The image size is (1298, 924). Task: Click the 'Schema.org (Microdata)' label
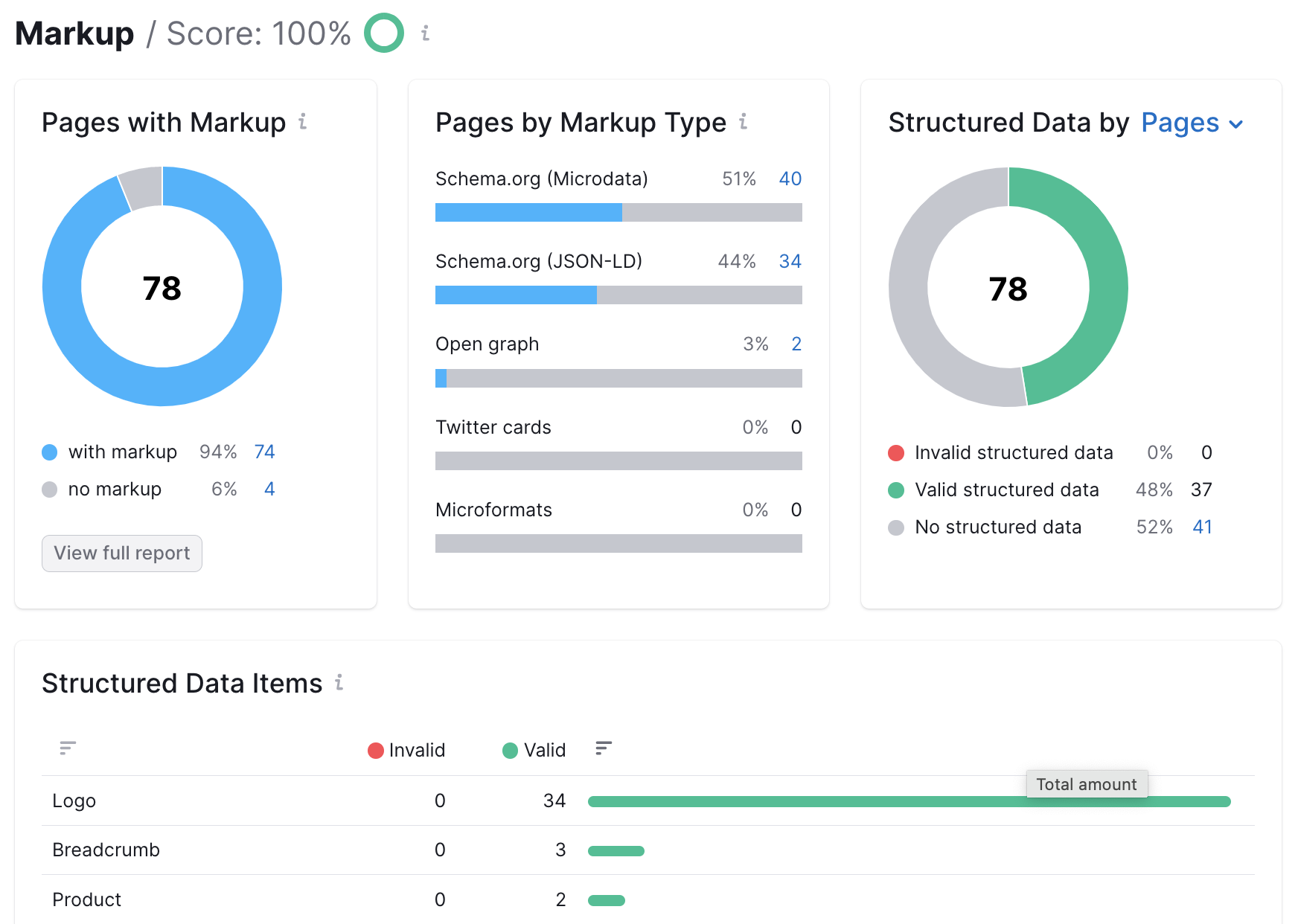(x=541, y=179)
